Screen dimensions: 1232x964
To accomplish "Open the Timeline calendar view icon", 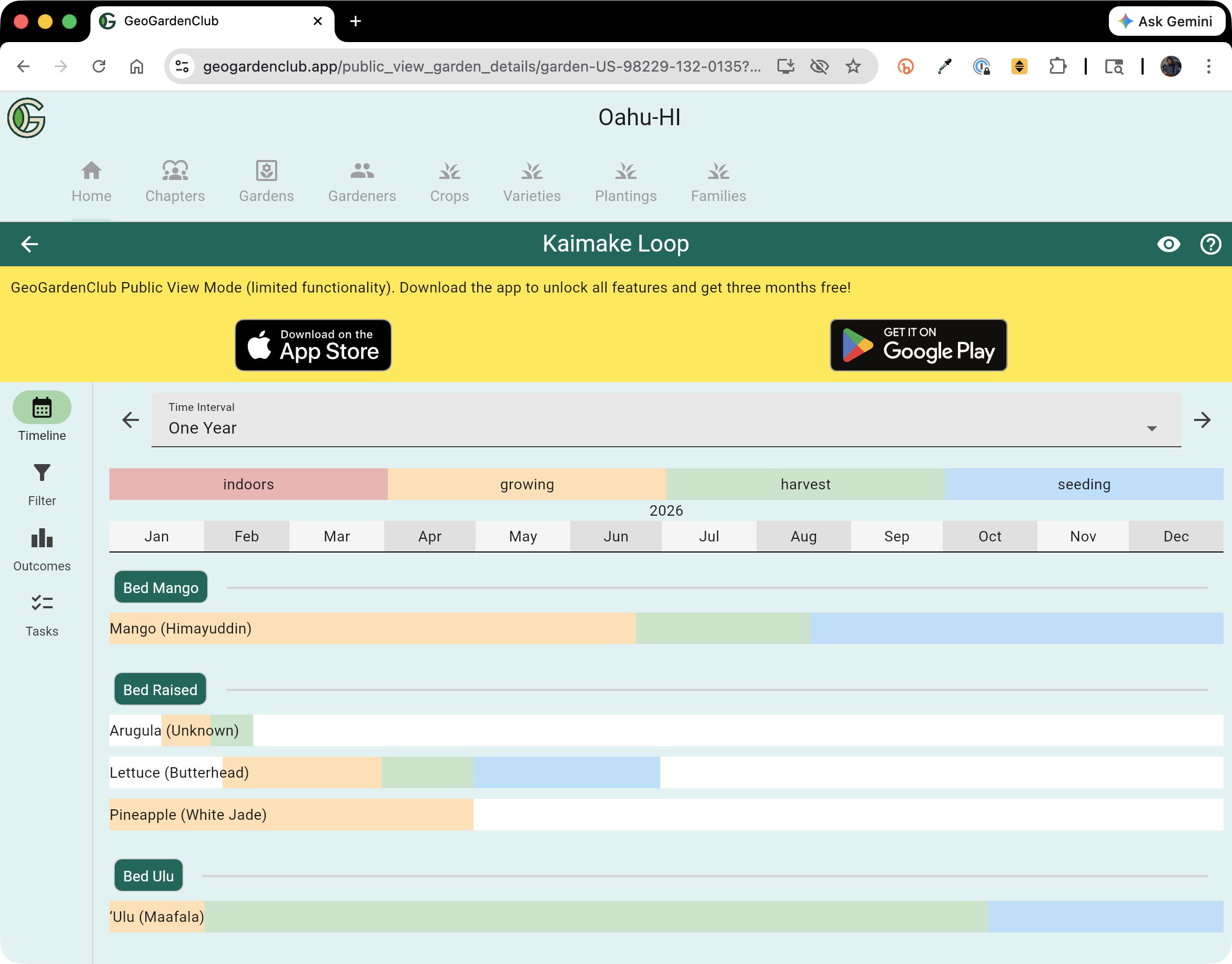I will tap(42, 407).
